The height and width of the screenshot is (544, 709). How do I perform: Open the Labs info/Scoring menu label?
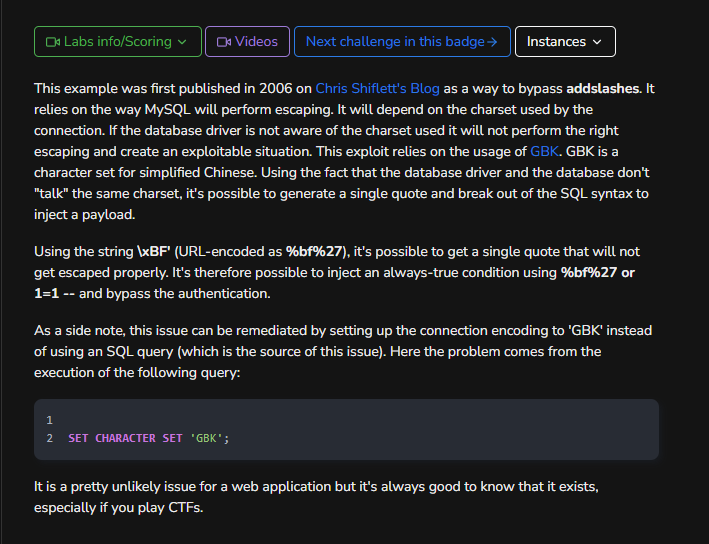tap(117, 42)
